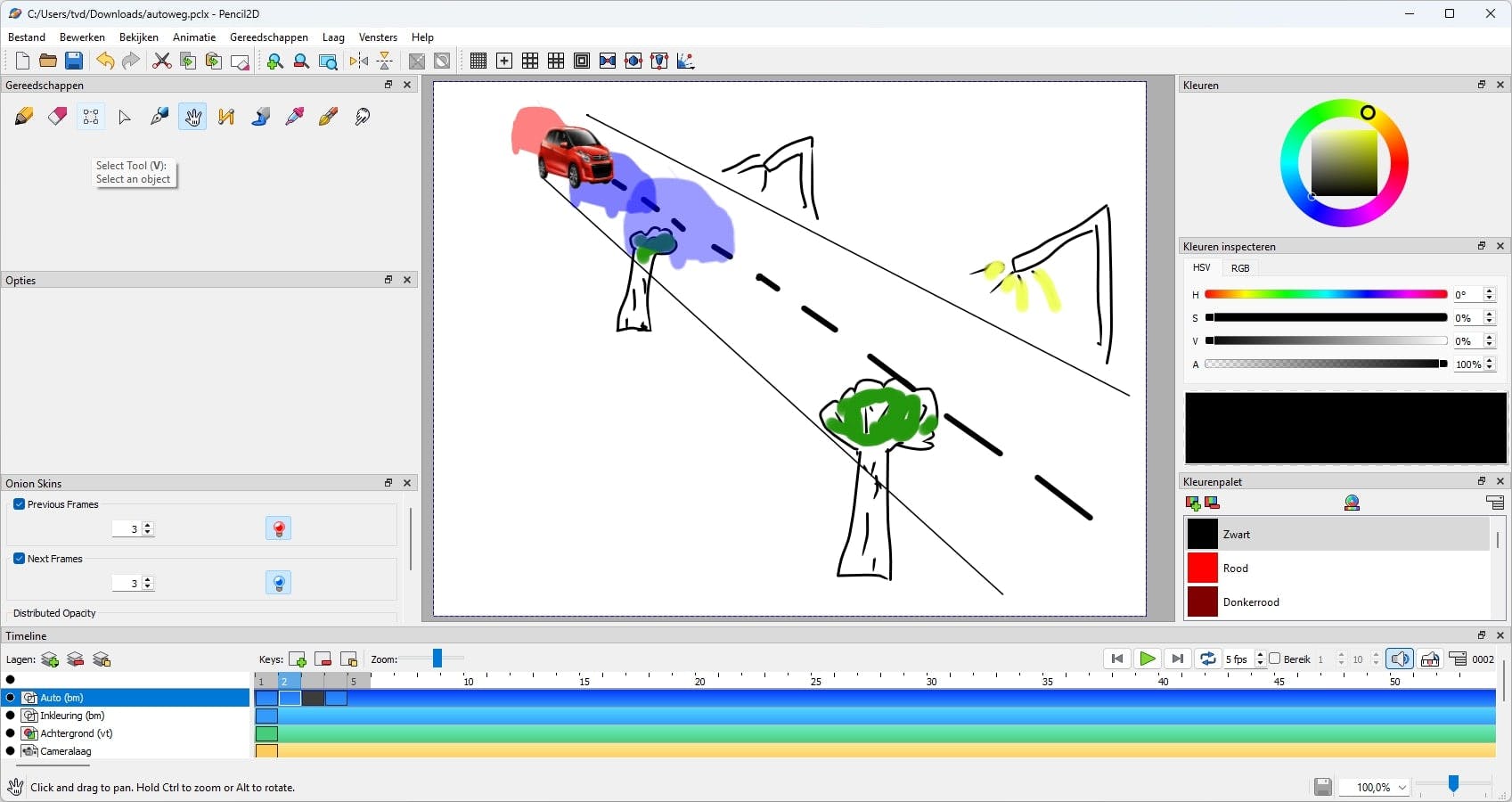Add a new keyframe

(298, 659)
